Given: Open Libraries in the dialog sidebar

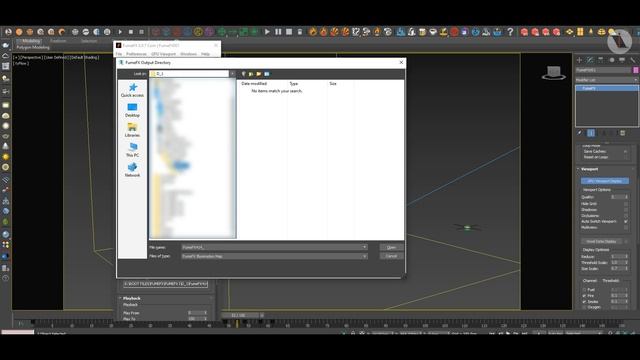Looking at the screenshot, I should 132,130.
